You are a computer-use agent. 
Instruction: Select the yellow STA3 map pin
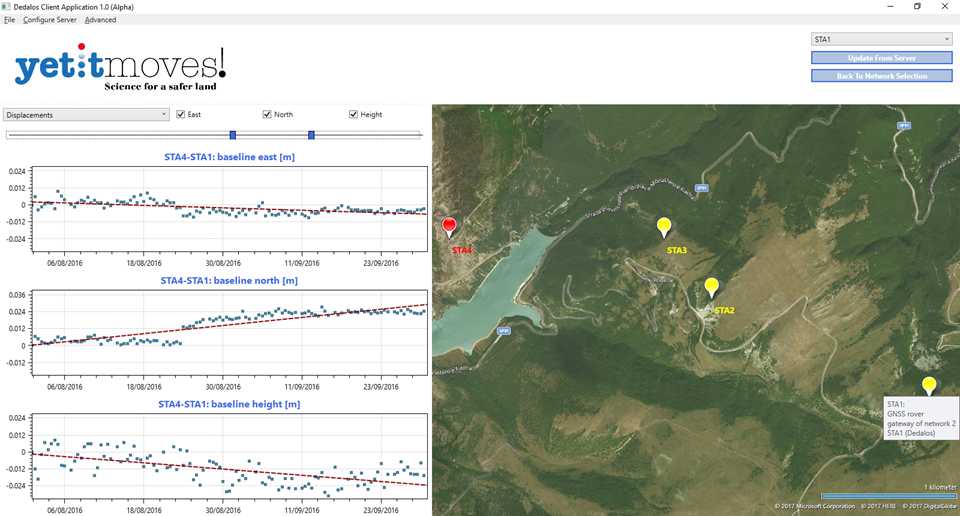tap(664, 227)
